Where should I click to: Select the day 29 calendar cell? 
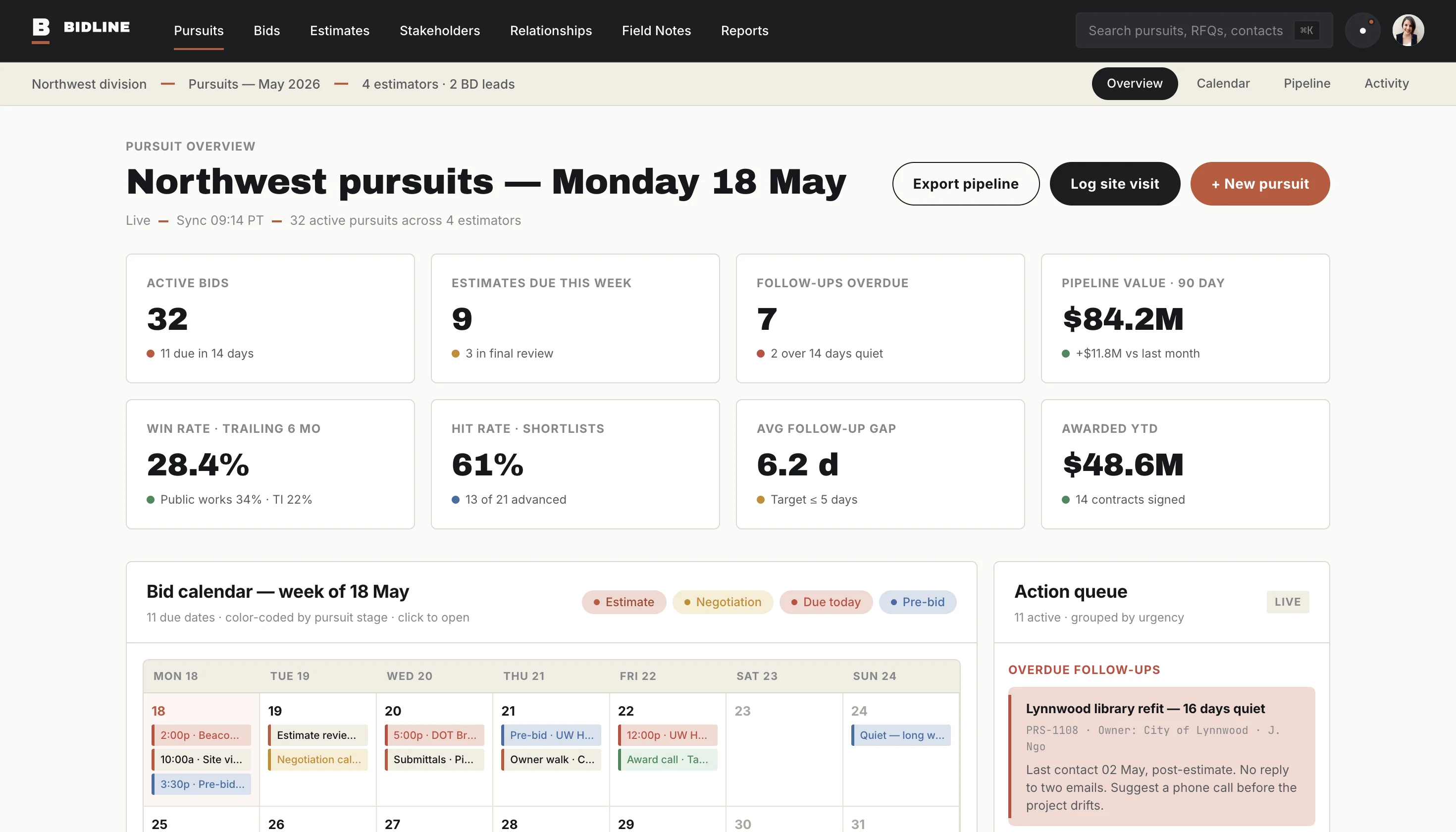click(x=668, y=820)
